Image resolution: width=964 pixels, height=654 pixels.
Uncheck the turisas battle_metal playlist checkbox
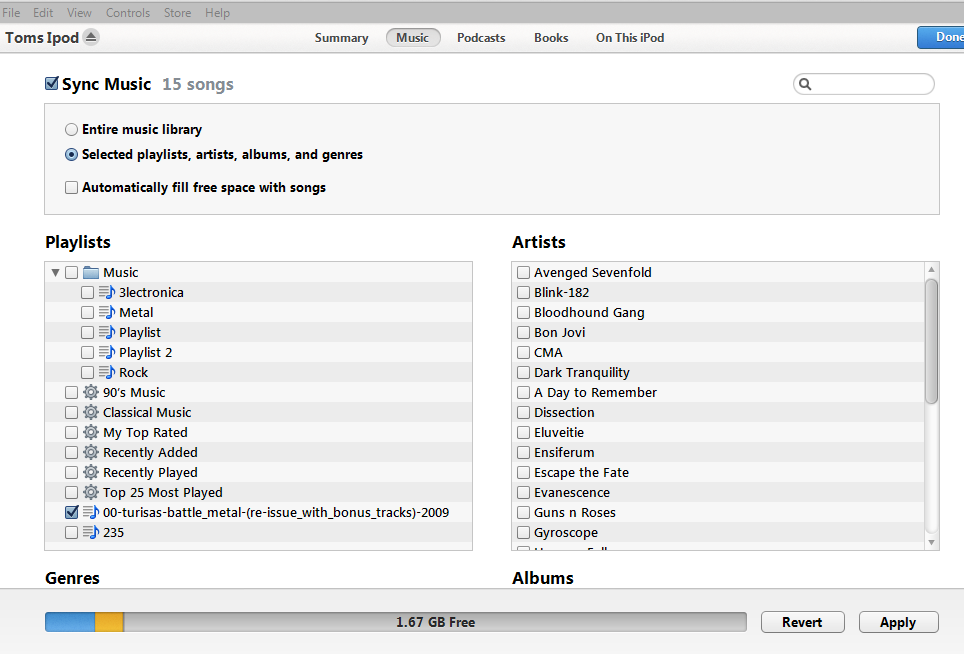pyautogui.click(x=72, y=512)
